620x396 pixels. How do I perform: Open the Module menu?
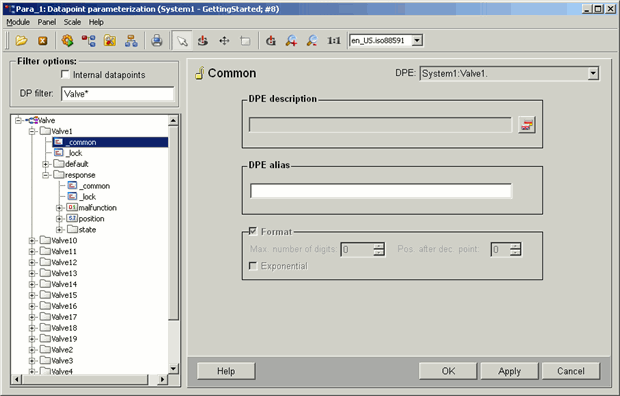(18, 22)
